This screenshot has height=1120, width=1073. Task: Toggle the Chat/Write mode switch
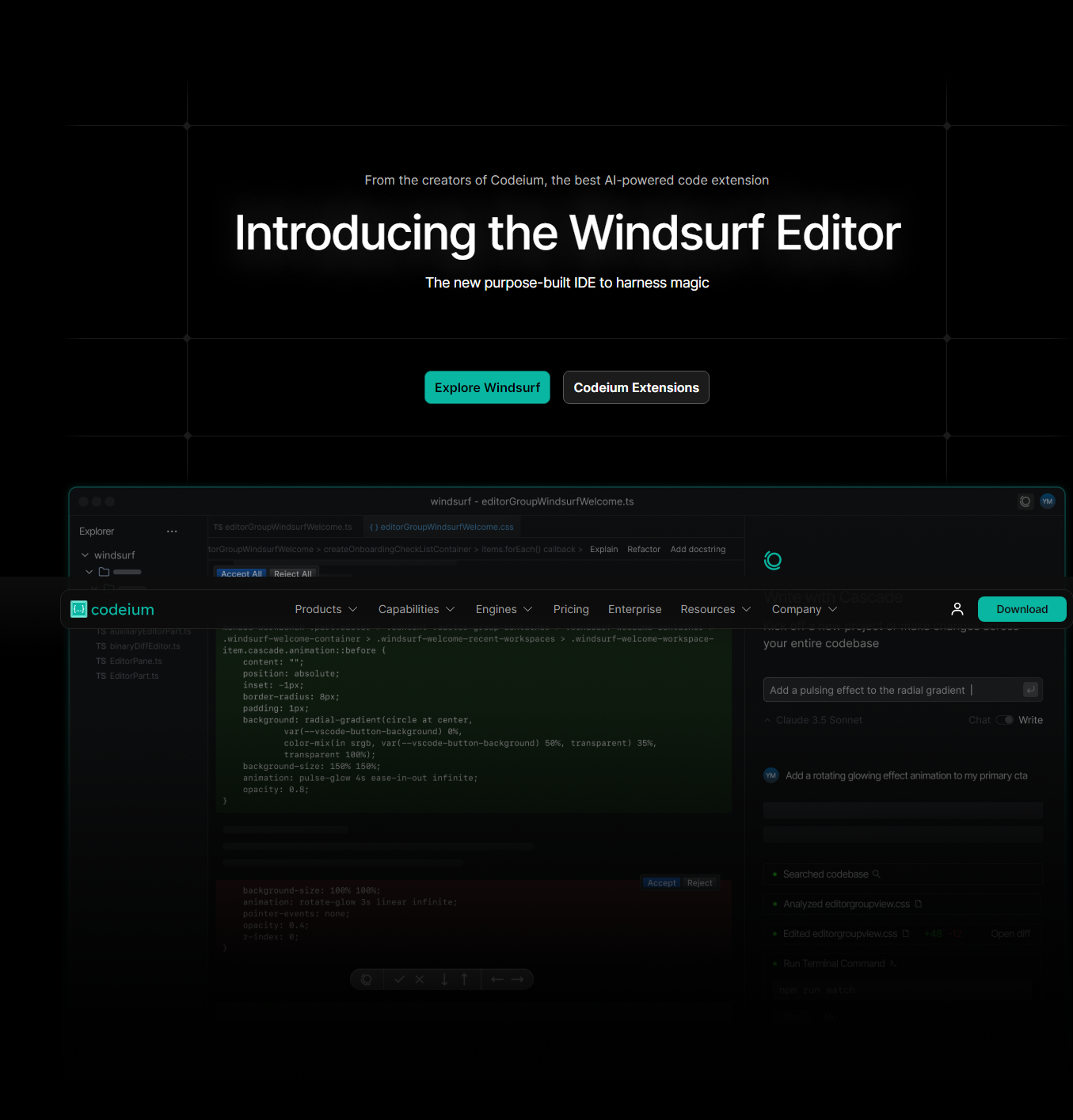pyautogui.click(x=1005, y=720)
